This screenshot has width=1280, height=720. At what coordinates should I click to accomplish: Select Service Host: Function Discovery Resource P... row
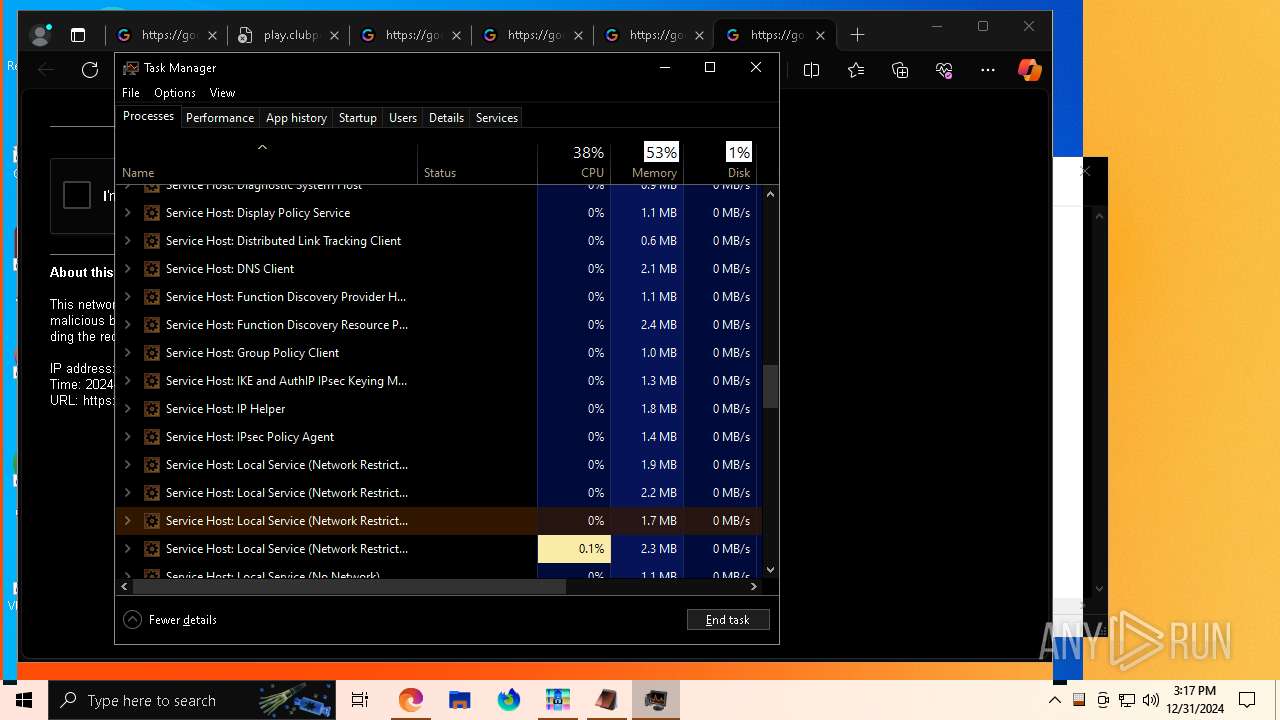(438, 325)
